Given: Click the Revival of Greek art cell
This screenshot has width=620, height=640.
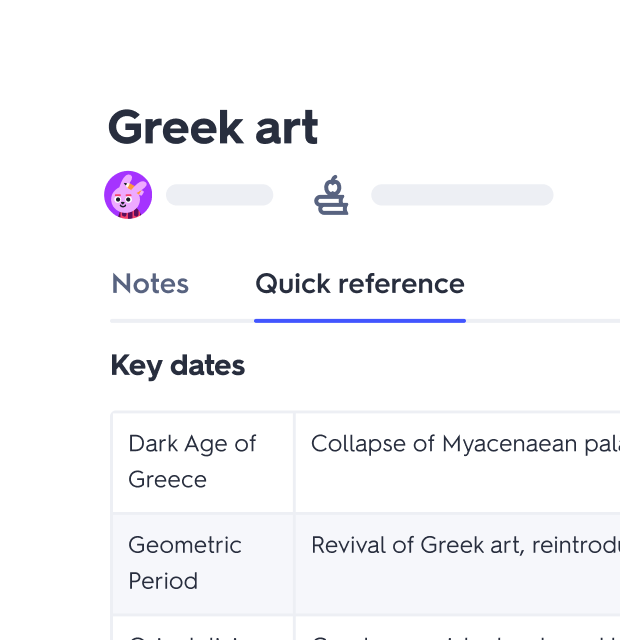Looking at the screenshot, I should [457, 562].
